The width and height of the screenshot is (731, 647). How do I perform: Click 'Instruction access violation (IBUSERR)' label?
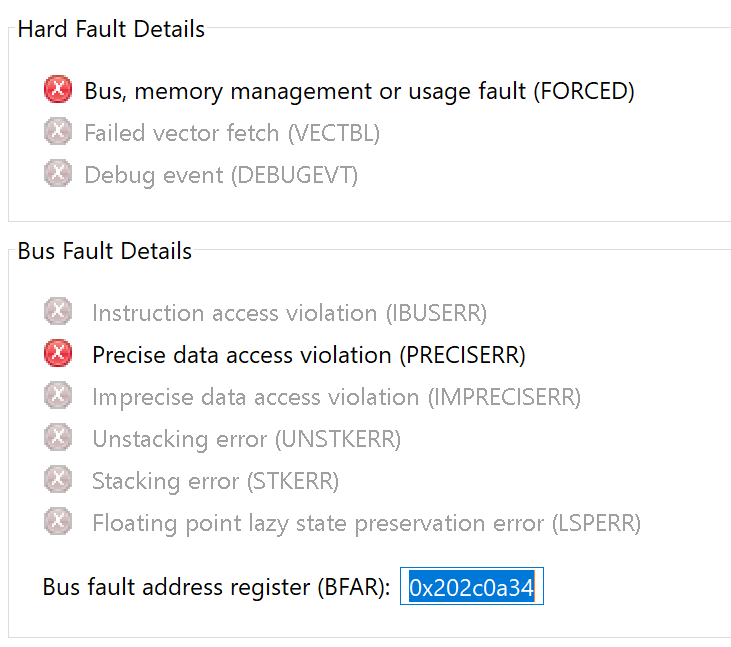(x=290, y=313)
